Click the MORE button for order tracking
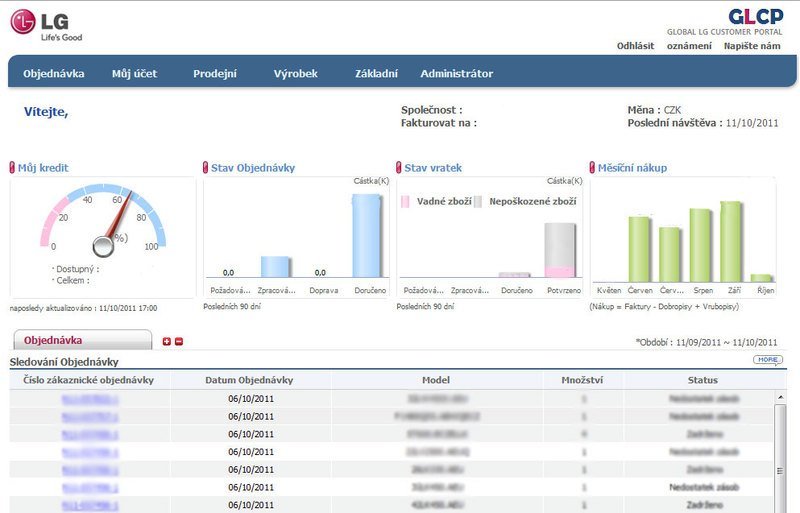The width and height of the screenshot is (800, 513). [767, 360]
